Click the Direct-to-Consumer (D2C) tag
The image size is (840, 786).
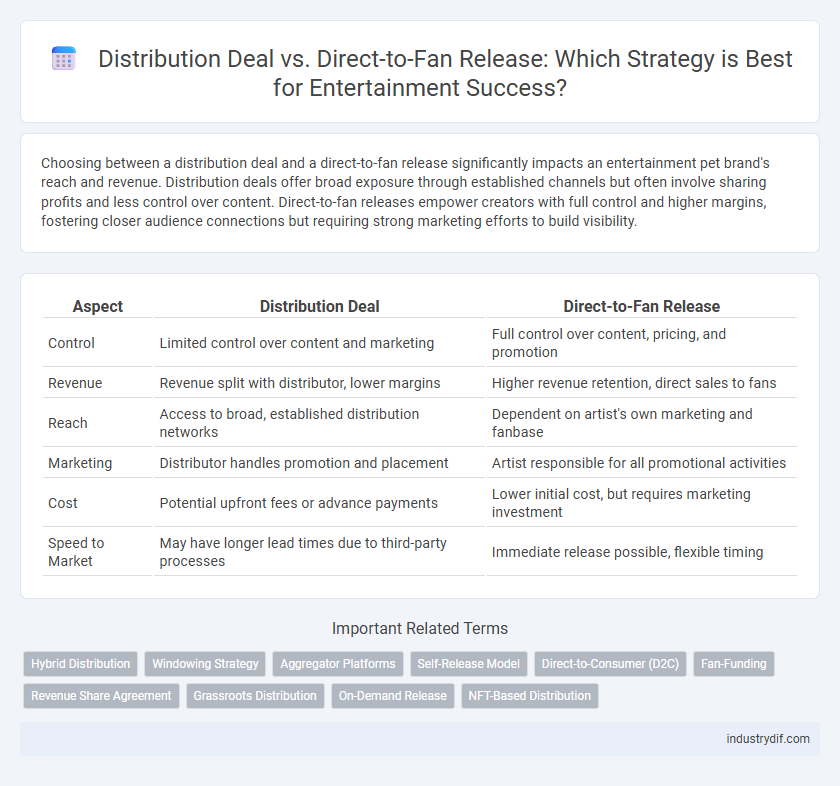coord(610,664)
